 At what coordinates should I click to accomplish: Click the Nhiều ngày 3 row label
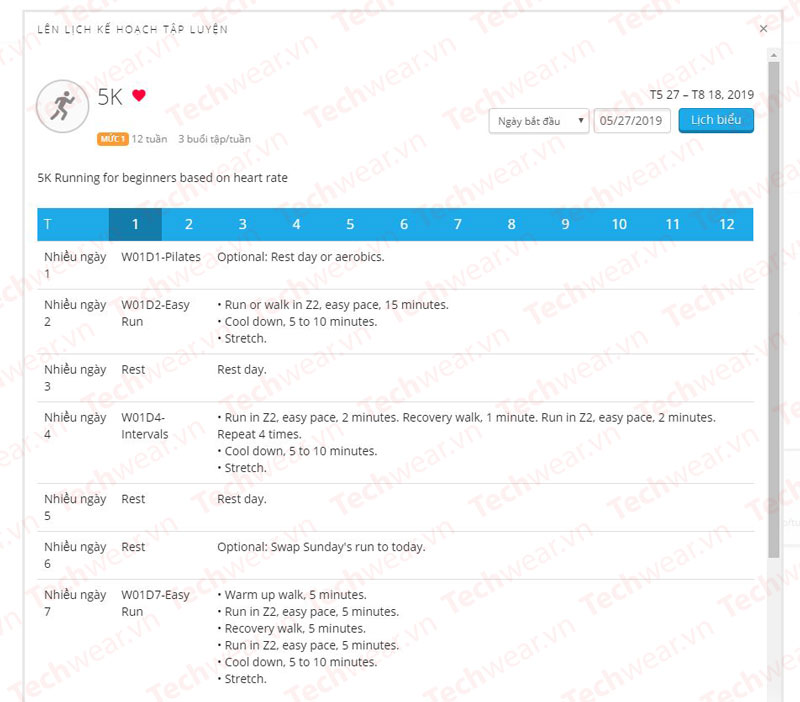point(75,378)
